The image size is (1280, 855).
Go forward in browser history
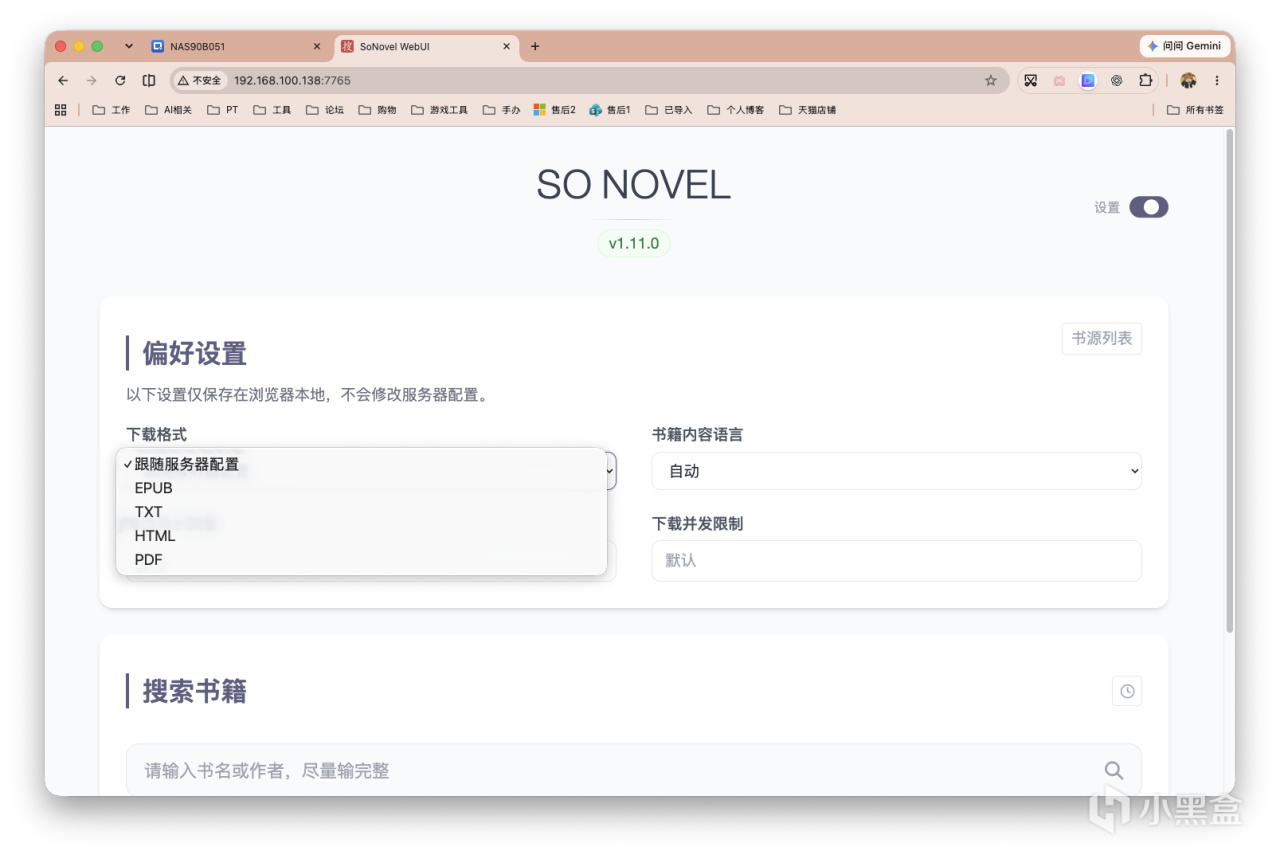tap(91, 81)
